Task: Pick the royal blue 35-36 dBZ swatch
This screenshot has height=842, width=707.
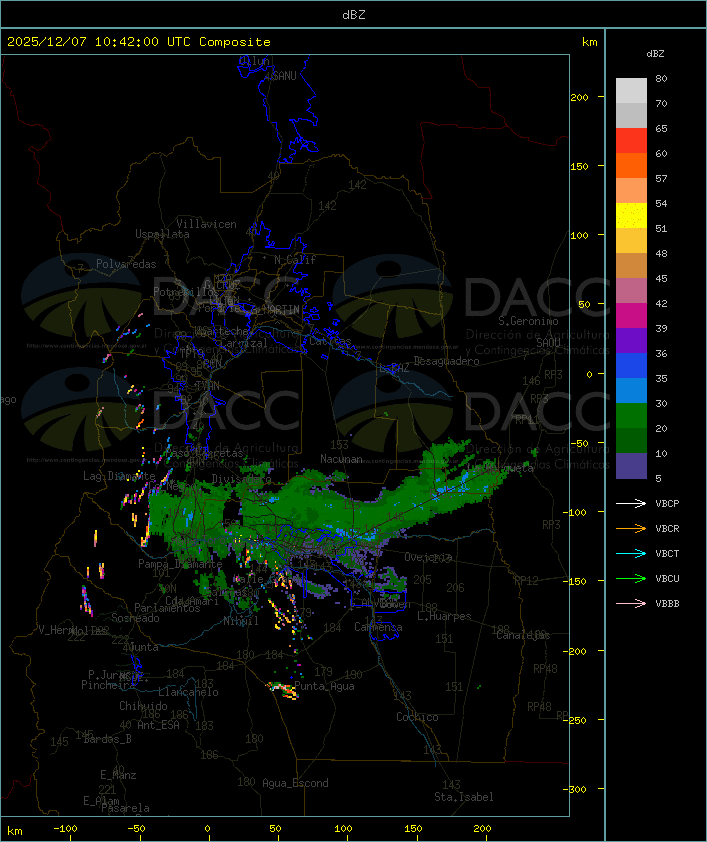Action: [631, 365]
